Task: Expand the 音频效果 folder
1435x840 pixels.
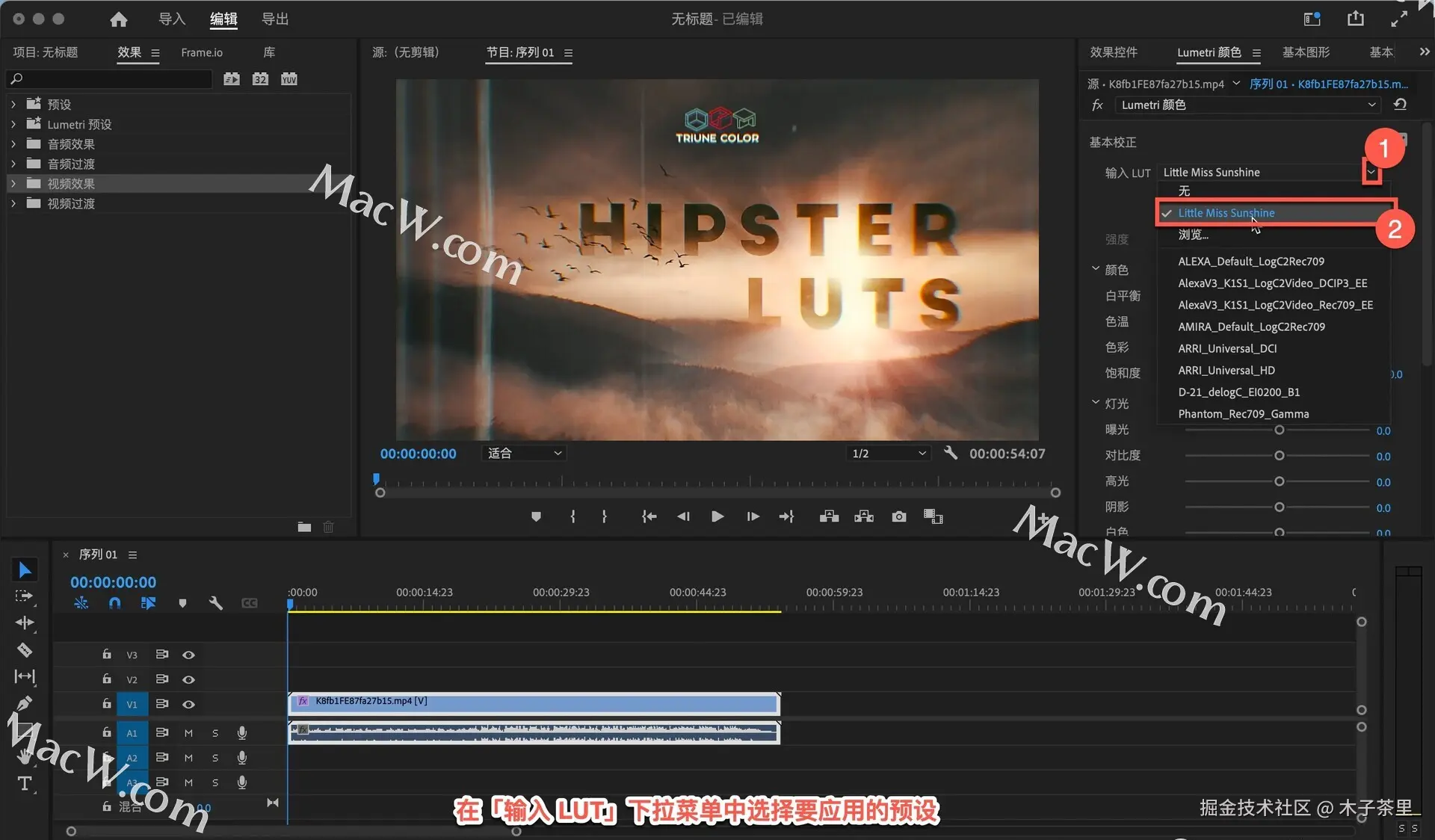Action: pyautogui.click(x=13, y=143)
